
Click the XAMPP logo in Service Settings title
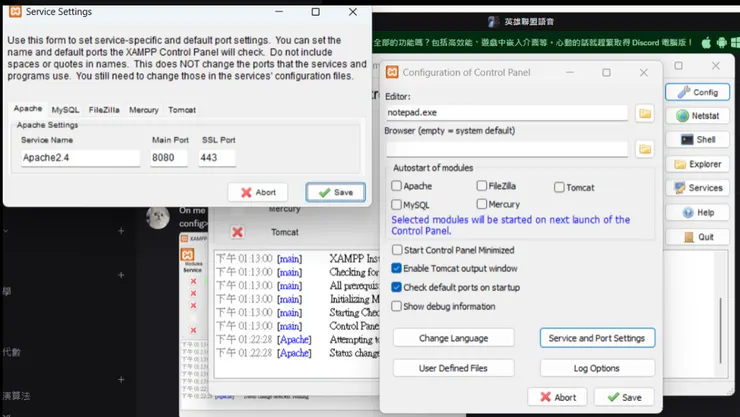click(x=15, y=11)
